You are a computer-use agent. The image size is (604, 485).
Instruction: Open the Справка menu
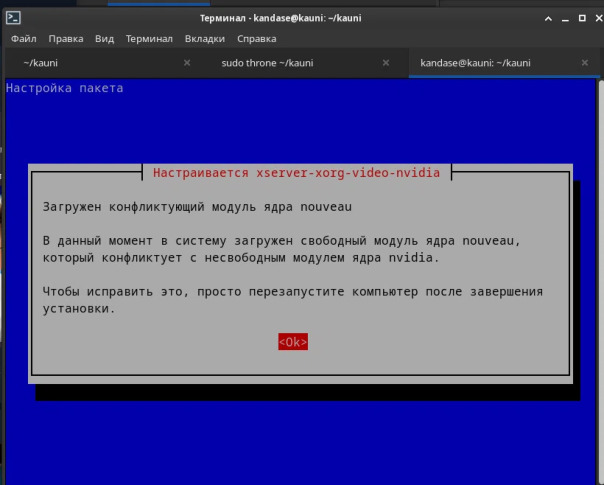(x=257, y=39)
